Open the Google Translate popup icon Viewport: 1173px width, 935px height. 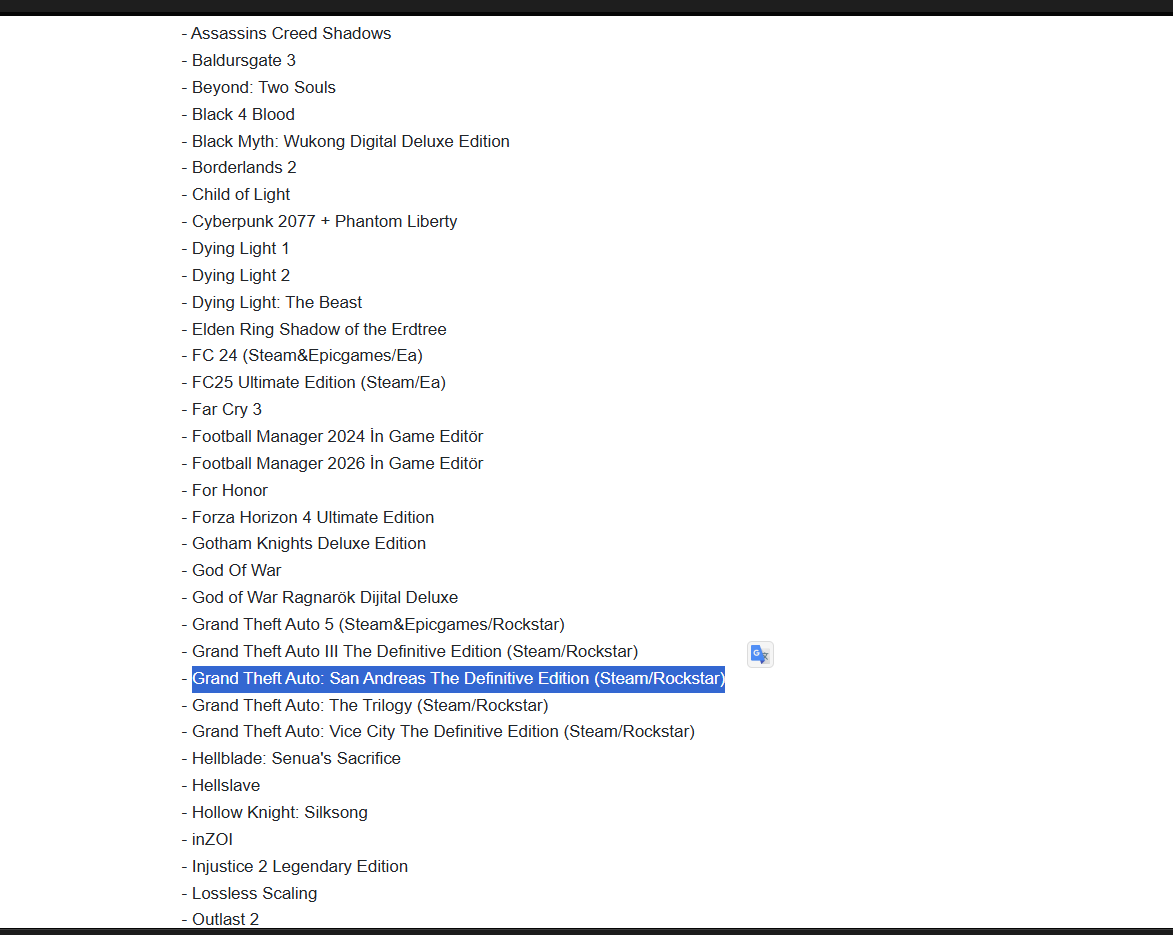760,654
